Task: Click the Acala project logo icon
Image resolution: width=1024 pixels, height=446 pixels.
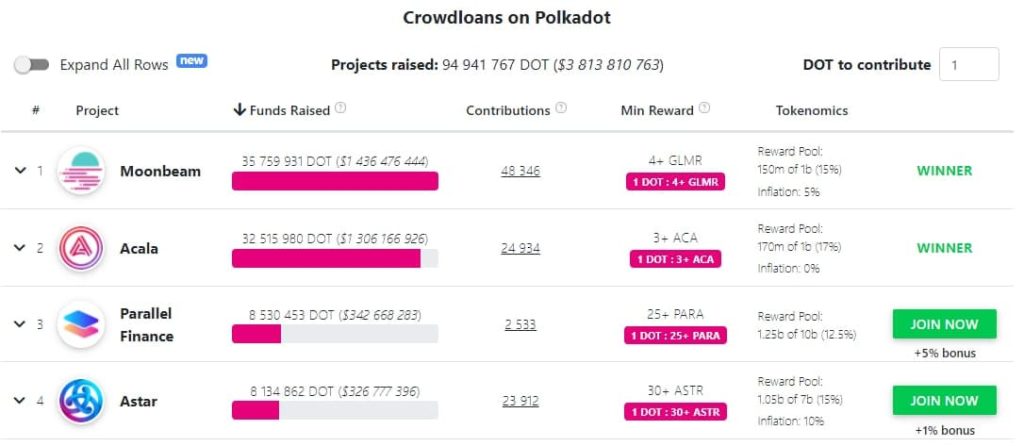Action: tap(81, 248)
